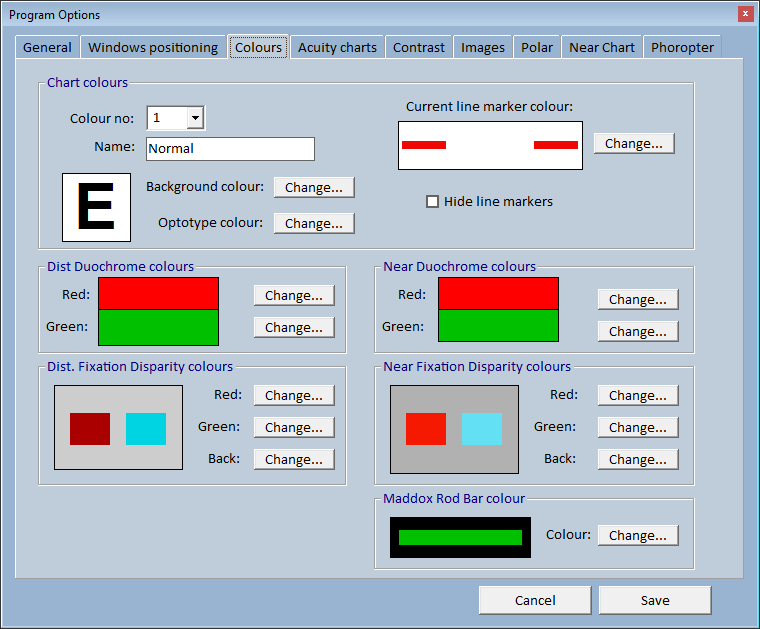Switch to the Contrast tab

[x=418, y=47]
